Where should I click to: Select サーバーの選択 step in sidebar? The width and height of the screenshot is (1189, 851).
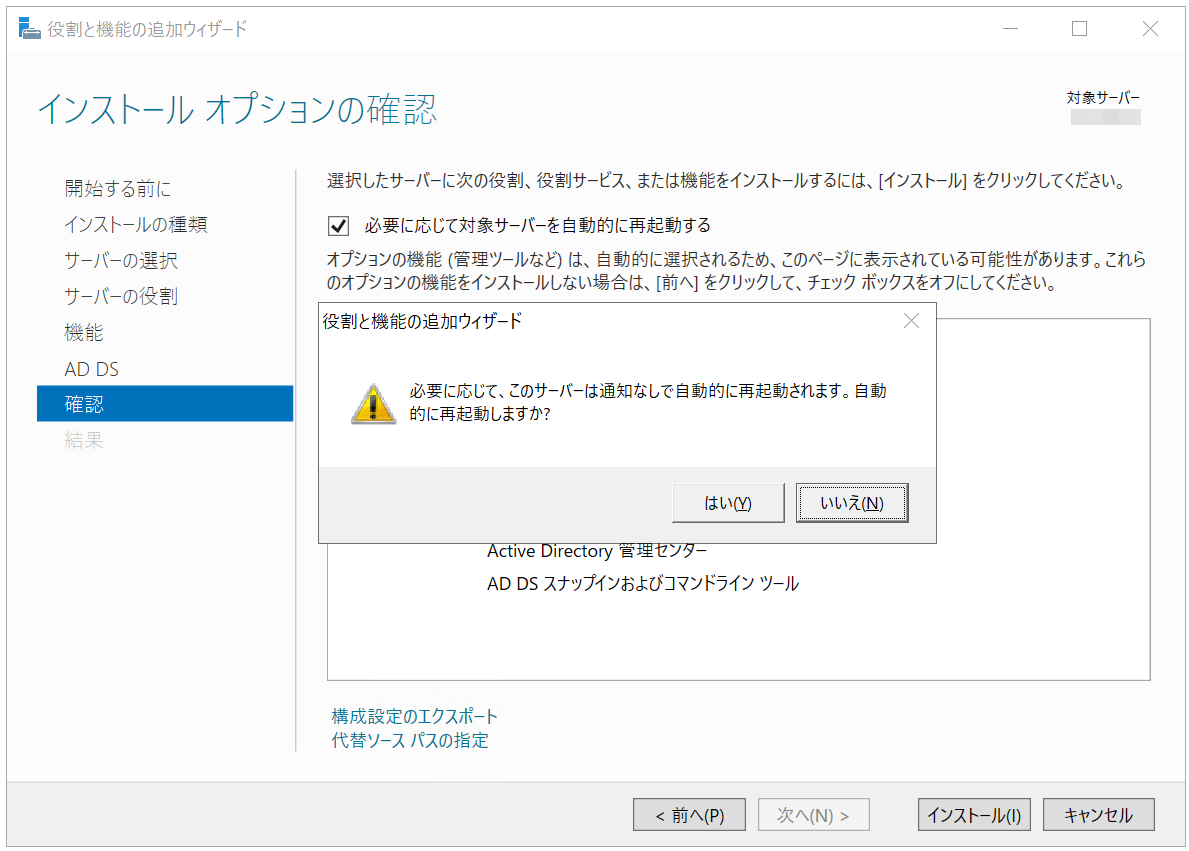tap(121, 261)
